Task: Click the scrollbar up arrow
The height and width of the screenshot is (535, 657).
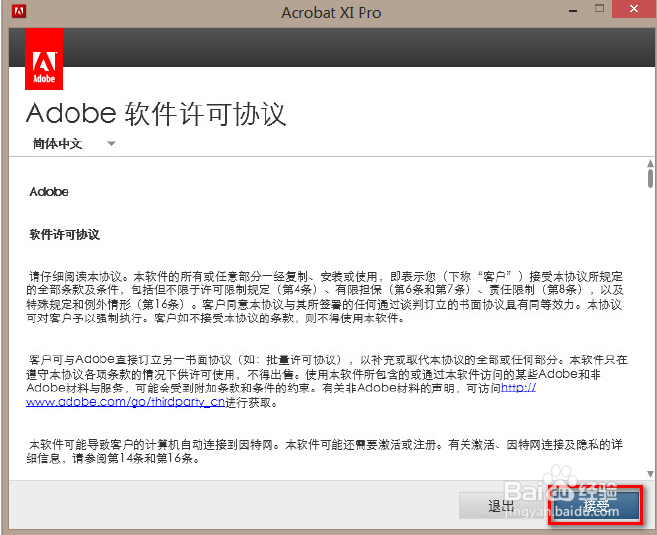Action: [x=650, y=163]
